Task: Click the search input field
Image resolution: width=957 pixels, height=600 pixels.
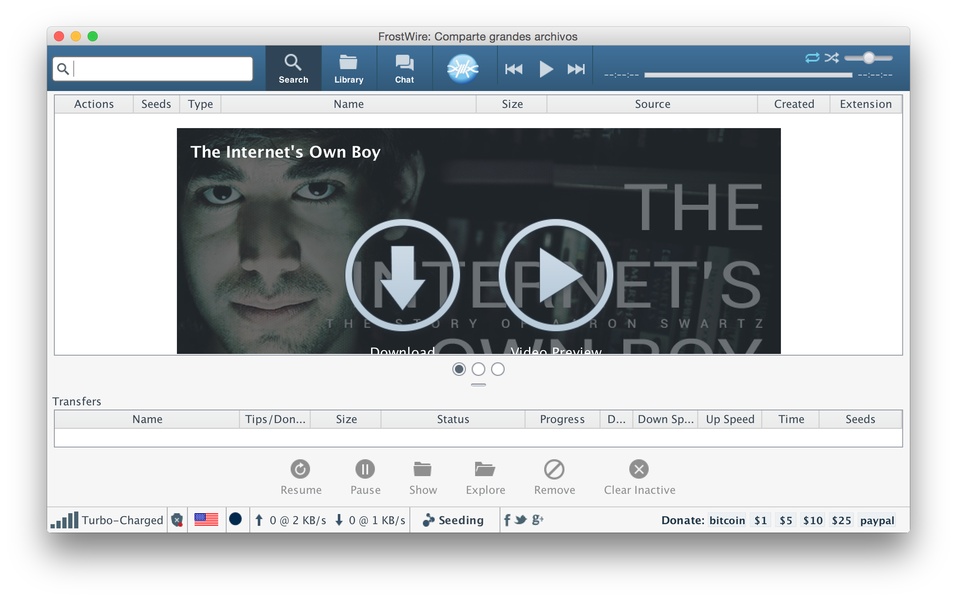Action: tap(160, 69)
